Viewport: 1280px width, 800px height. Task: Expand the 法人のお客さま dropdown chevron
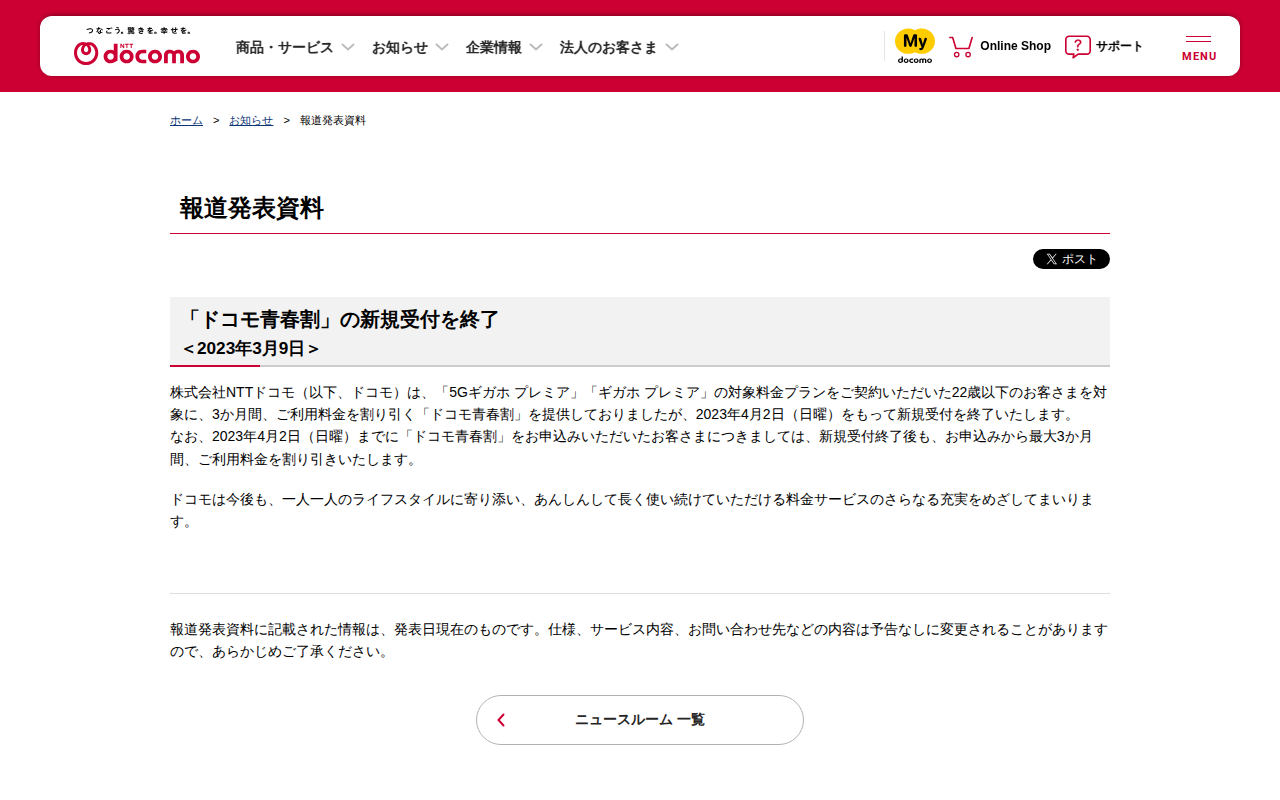point(672,47)
